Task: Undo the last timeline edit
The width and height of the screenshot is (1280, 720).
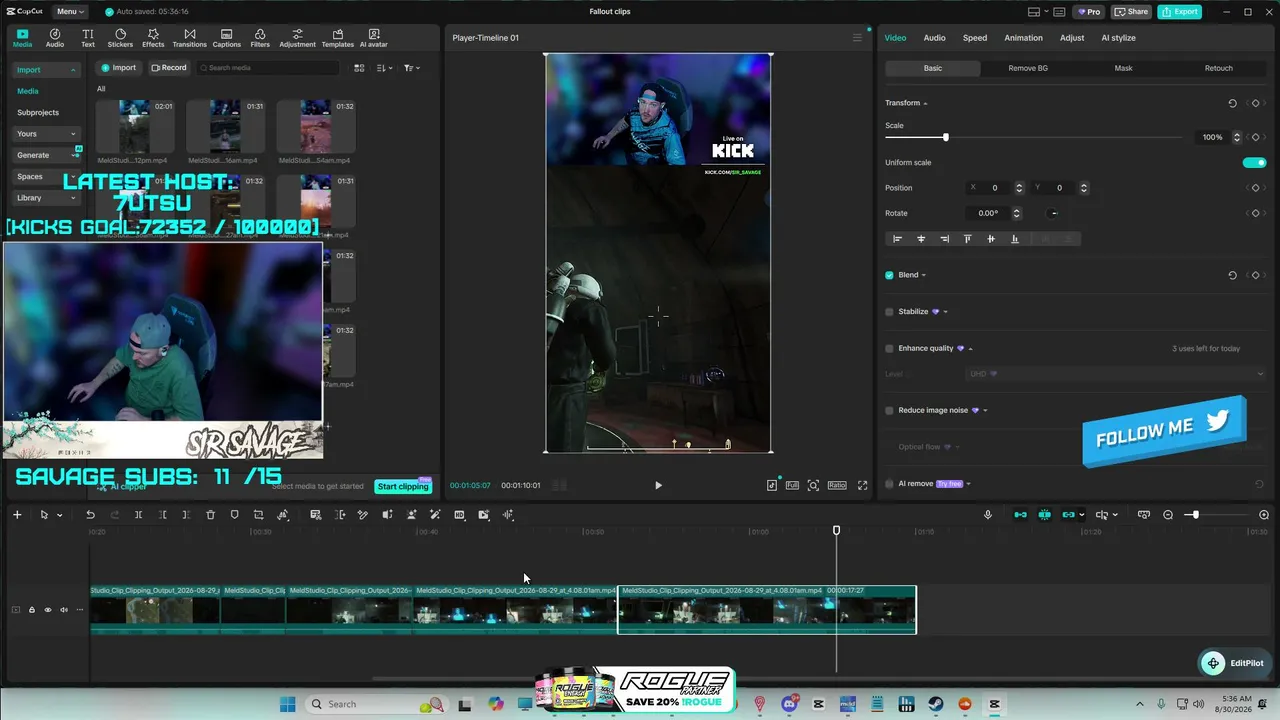Action: 90,515
